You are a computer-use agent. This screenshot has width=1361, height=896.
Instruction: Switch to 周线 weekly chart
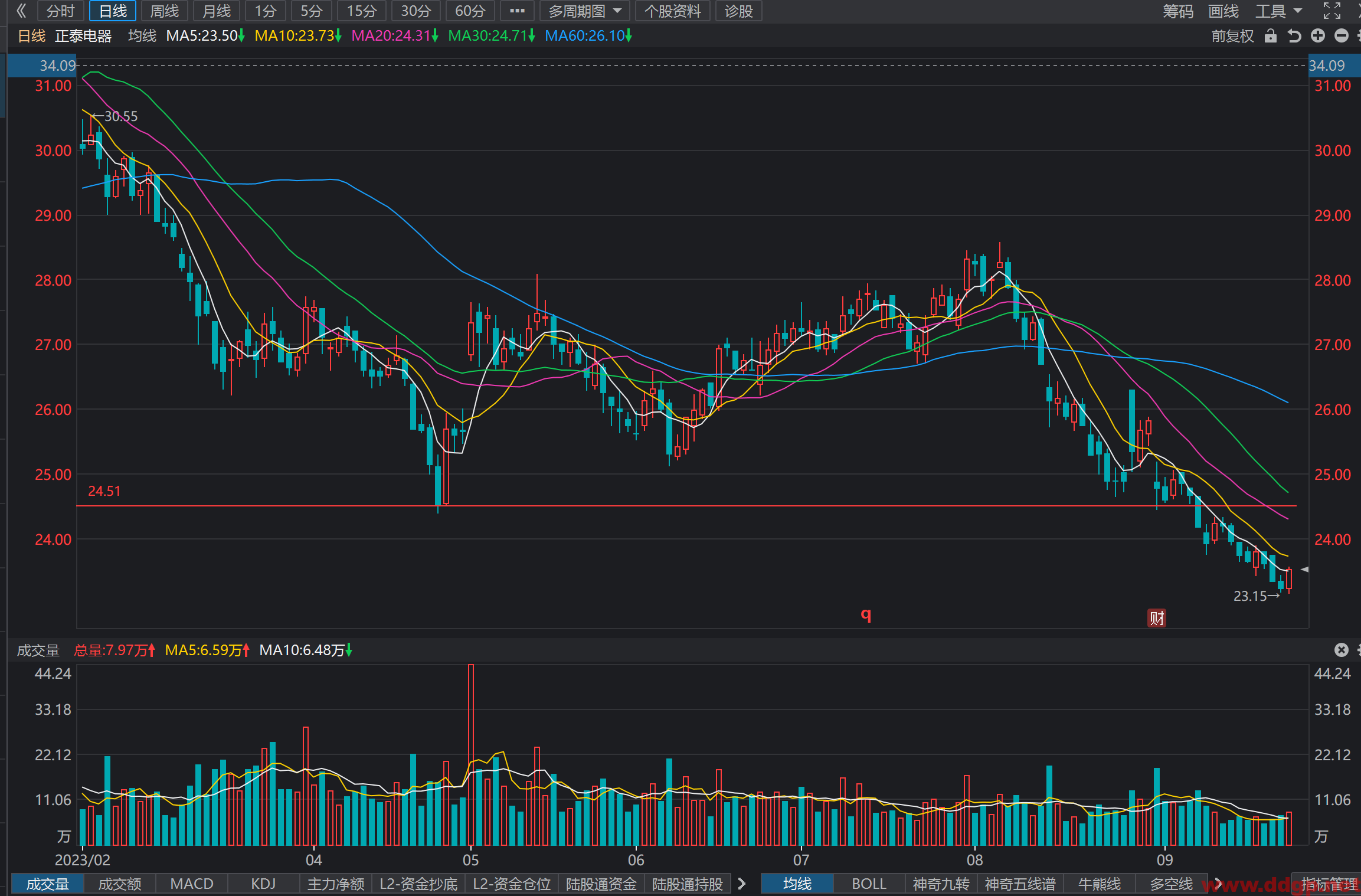[x=165, y=11]
